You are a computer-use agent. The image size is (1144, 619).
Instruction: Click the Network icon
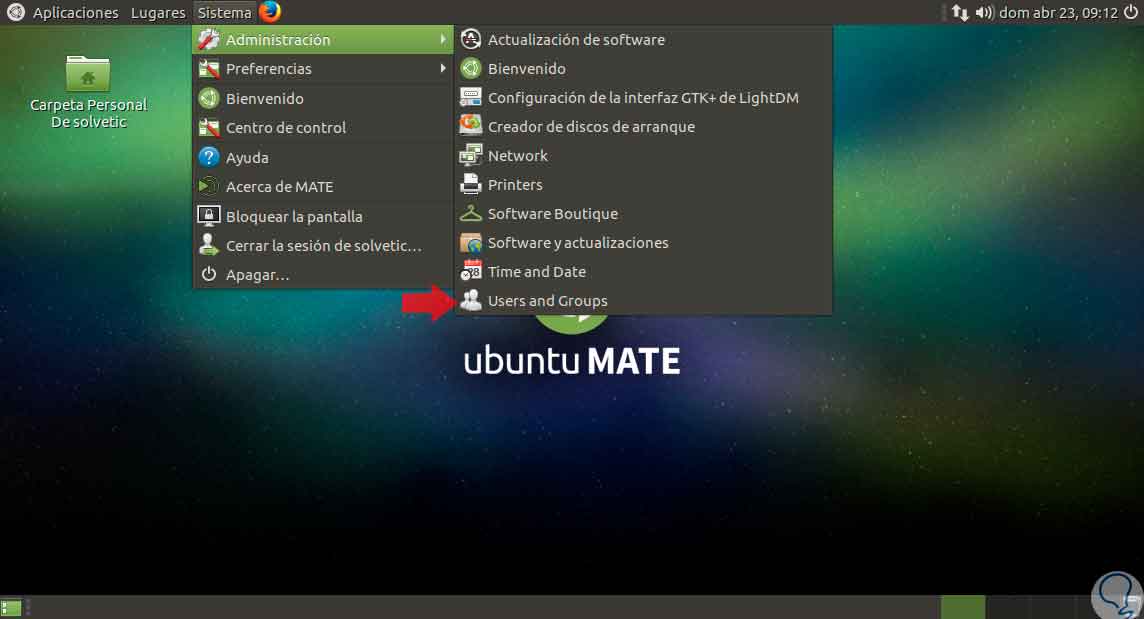[471, 155]
